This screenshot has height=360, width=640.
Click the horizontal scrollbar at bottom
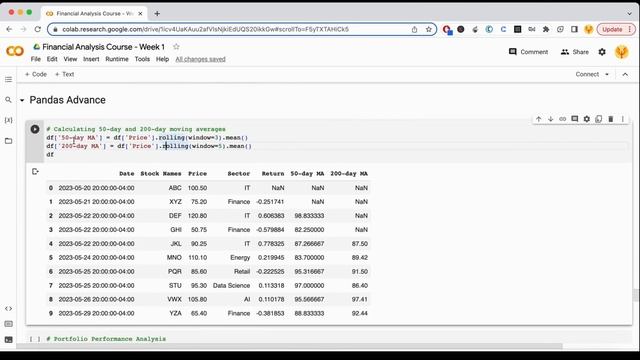[289, 346]
